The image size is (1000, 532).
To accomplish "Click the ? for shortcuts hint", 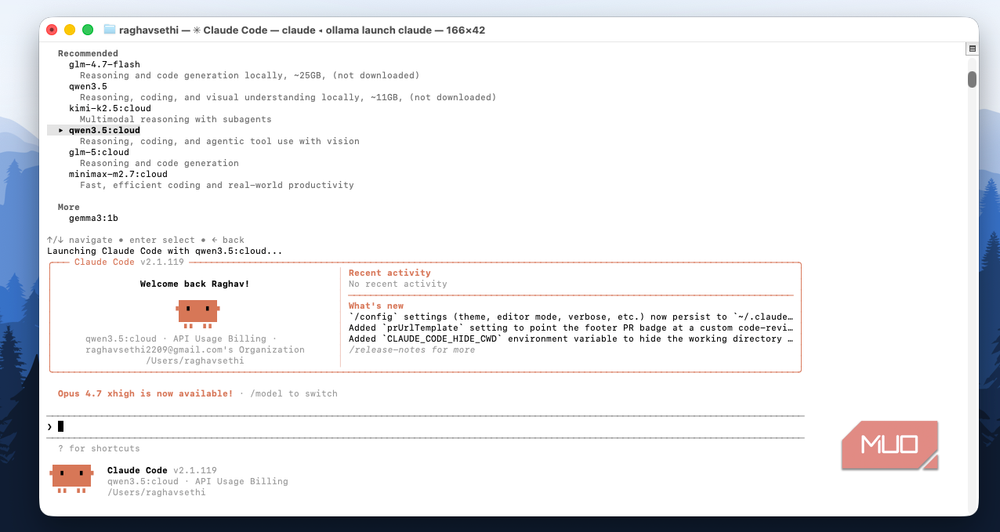I will coord(99,448).
